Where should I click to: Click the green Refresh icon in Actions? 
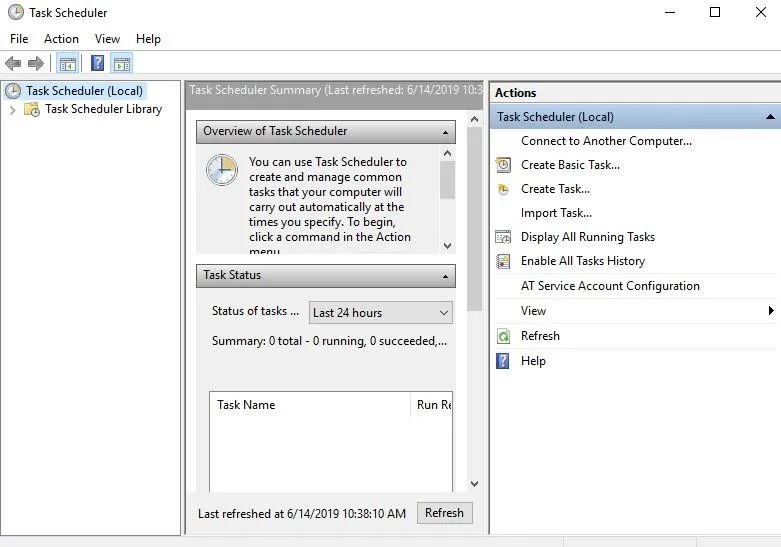(504, 336)
